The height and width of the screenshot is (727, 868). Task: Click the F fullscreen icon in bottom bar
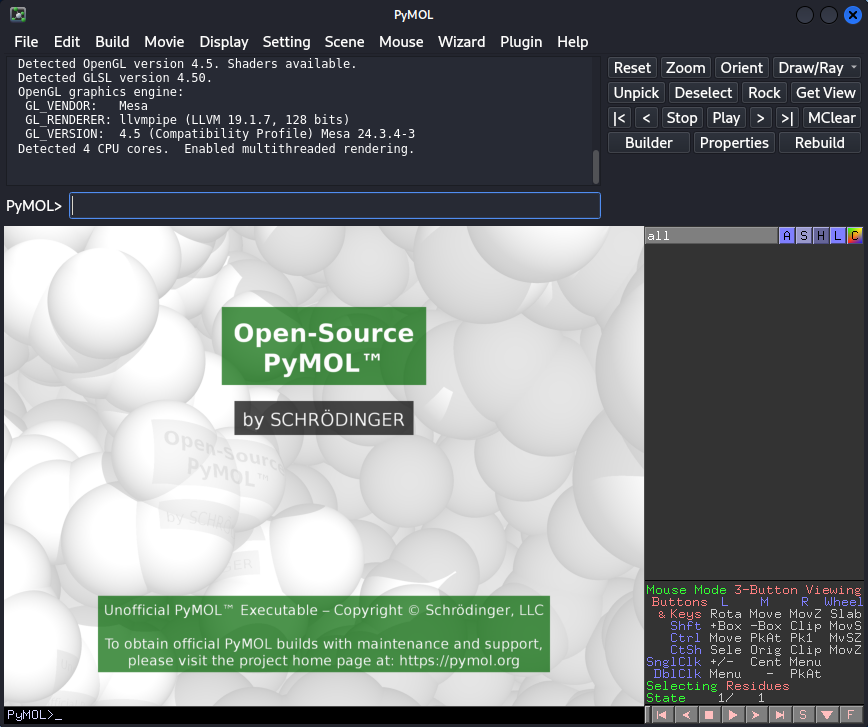tap(849, 715)
